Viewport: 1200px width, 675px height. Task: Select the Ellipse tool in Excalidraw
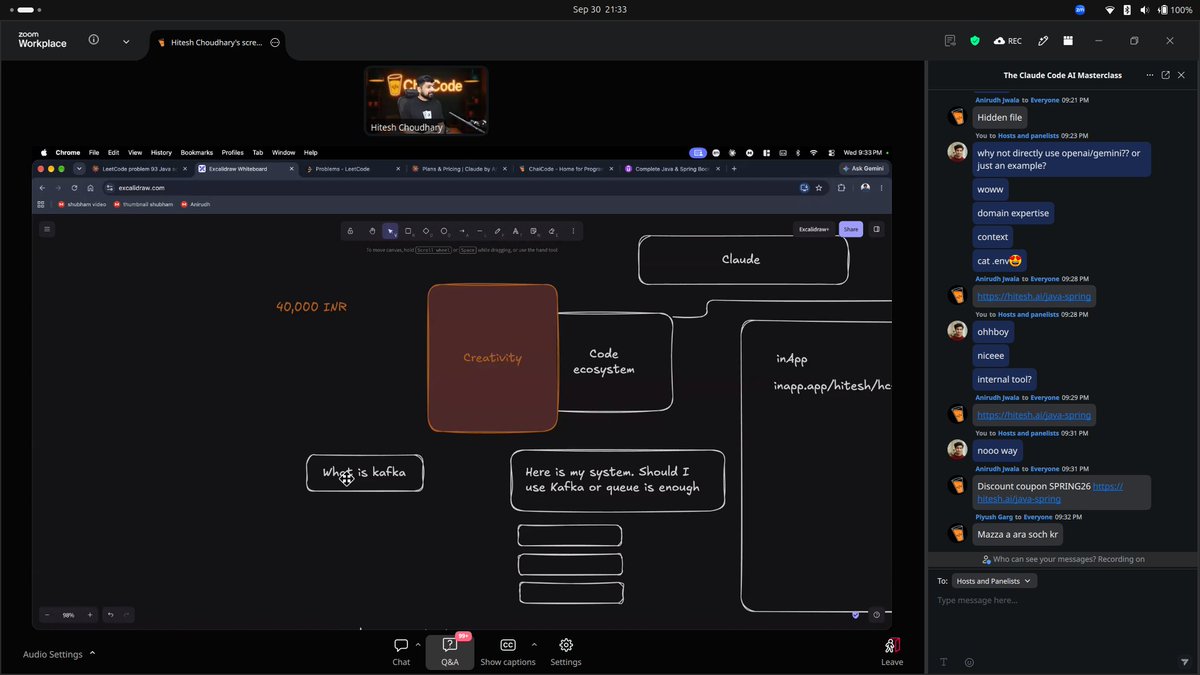(444, 231)
